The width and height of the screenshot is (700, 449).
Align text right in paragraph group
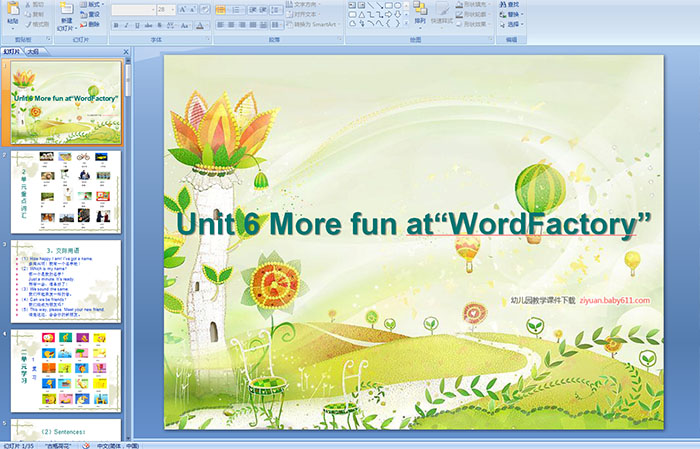click(242, 25)
